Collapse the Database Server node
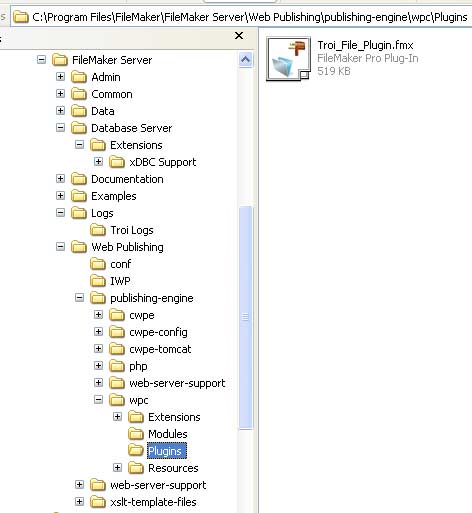The width and height of the screenshot is (472, 513). (x=60, y=128)
